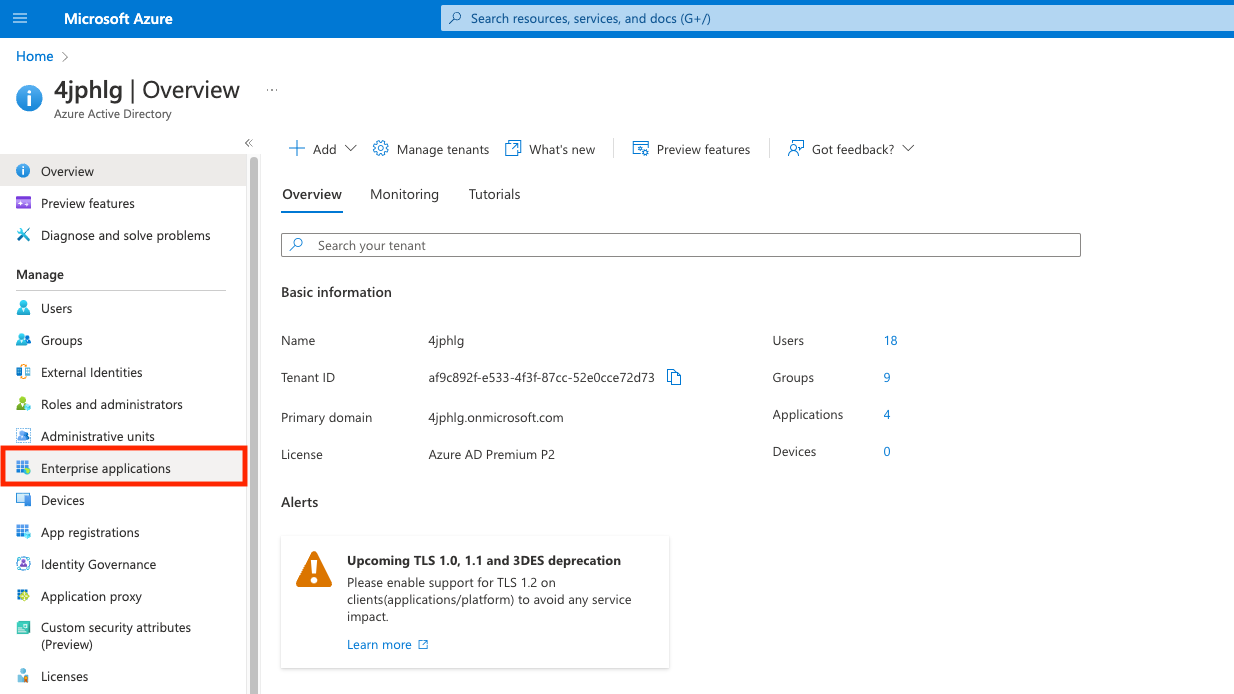Viewport: 1234px width, 694px height.
Task: Click the Enterprise applications grid icon
Action: click(23, 468)
